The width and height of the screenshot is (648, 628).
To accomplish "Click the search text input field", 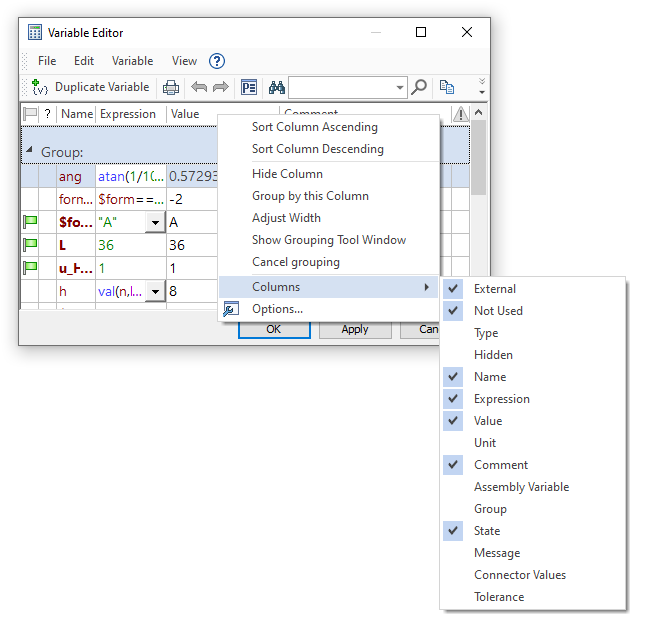I will click(341, 88).
